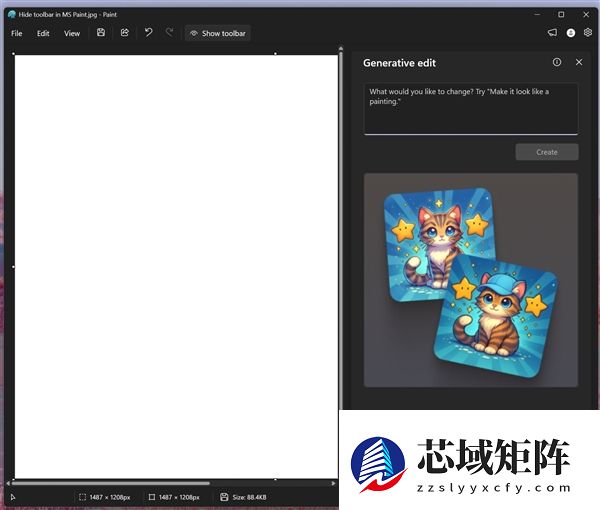
Task: Click the vertical canvas scrollbar
Action: 341,230
